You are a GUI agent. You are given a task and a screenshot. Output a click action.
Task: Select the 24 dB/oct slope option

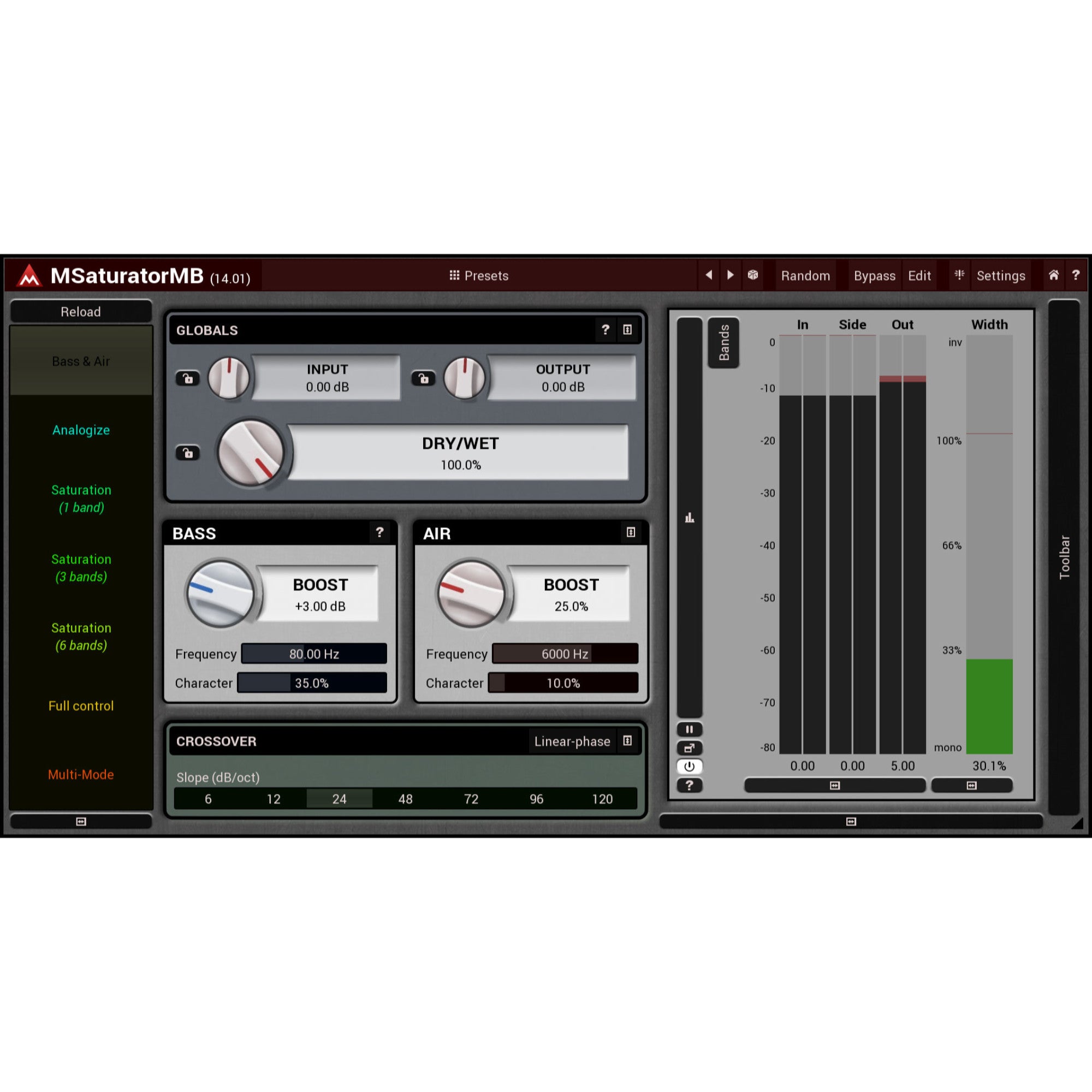coord(339,799)
